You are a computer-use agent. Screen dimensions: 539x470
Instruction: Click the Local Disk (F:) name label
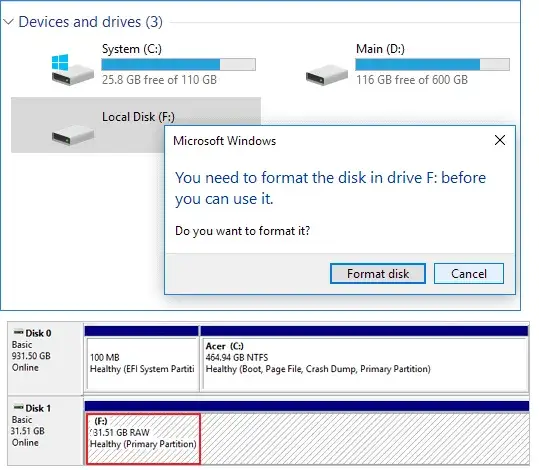click(x=139, y=117)
